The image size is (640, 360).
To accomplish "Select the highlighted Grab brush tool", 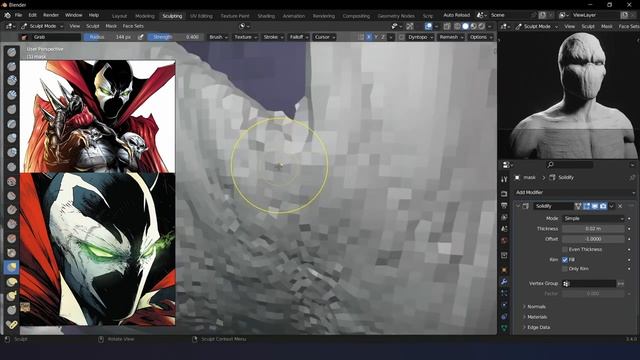I will pyautogui.click(x=12, y=267).
